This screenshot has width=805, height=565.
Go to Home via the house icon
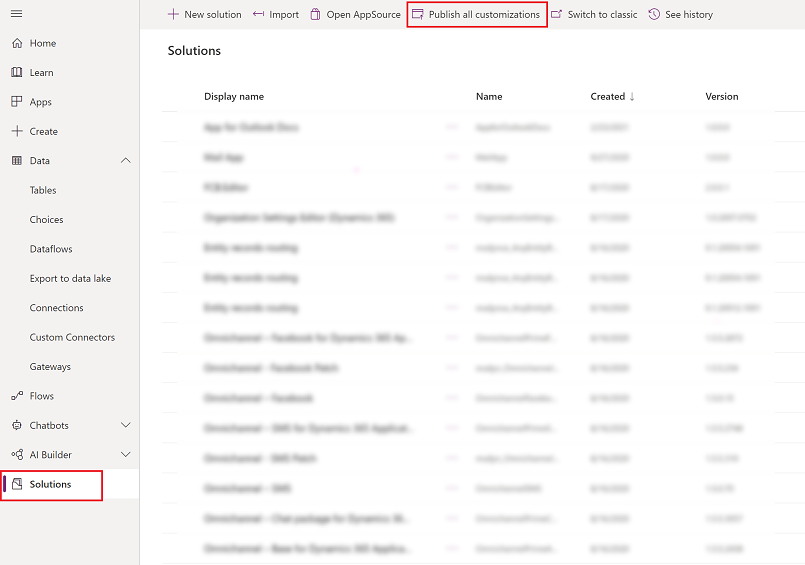(17, 43)
